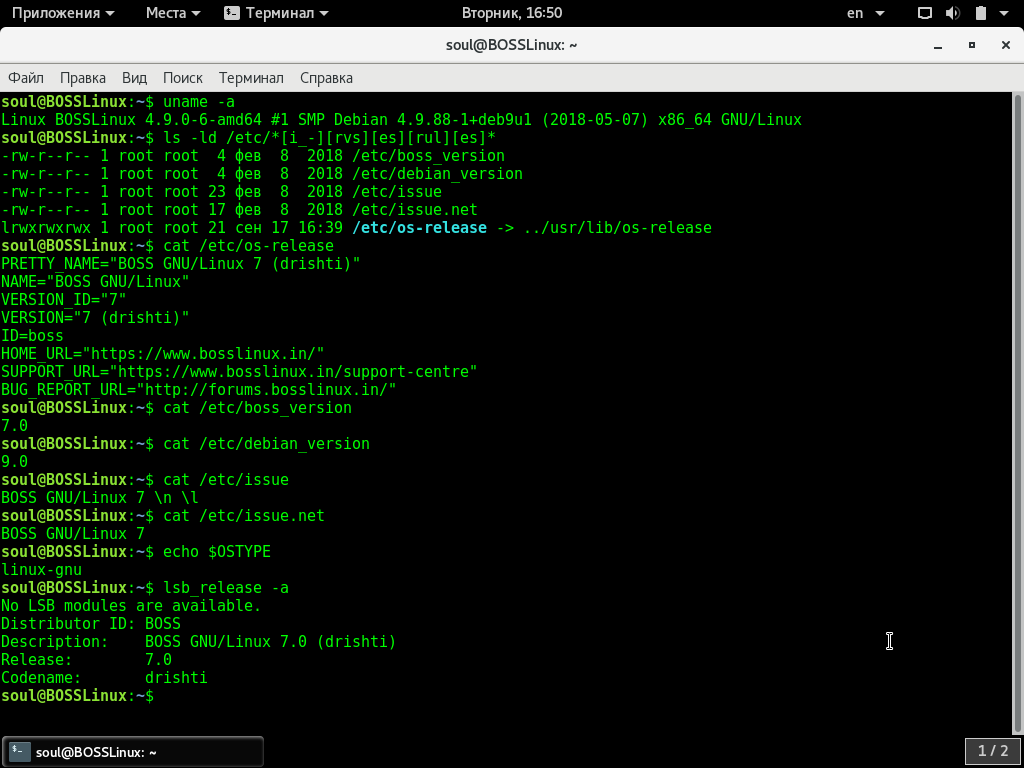Click the /etc/os-release symlink name in listing
Viewport: 1024px width, 768px height.
419,228
